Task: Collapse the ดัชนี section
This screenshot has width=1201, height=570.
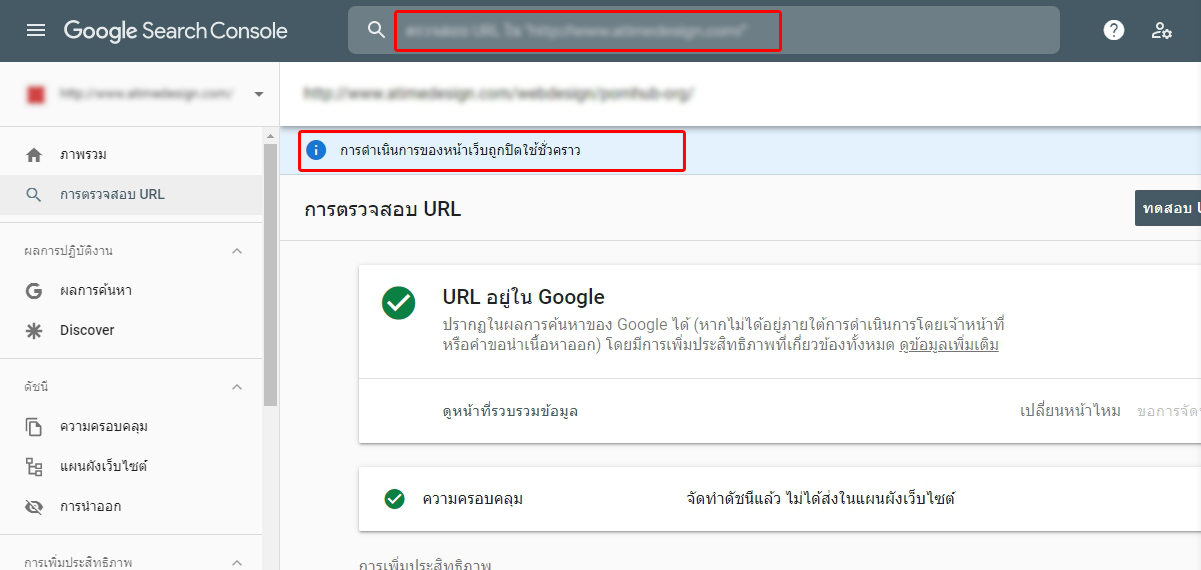Action: point(237,387)
